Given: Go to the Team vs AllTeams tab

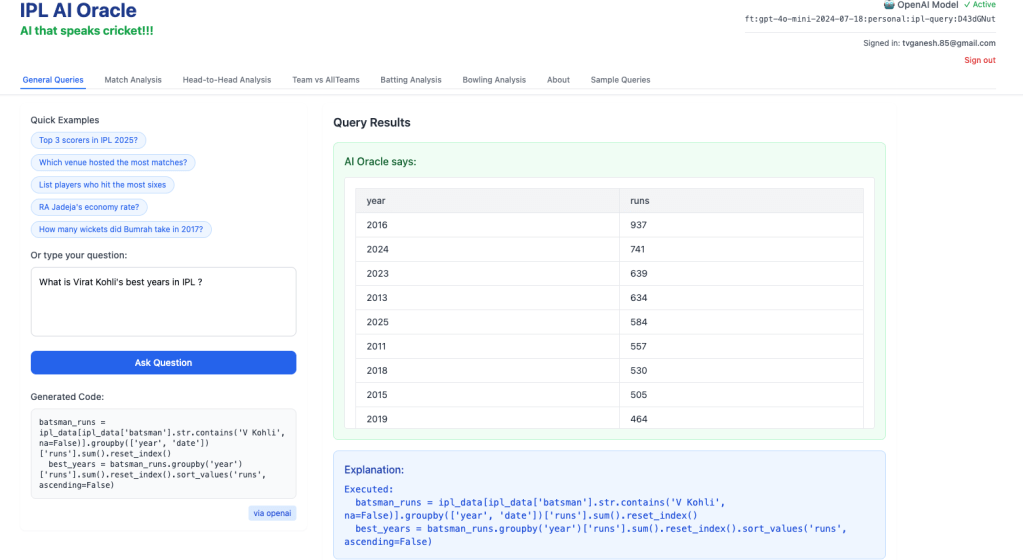Looking at the screenshot, I should click(325, 80).
